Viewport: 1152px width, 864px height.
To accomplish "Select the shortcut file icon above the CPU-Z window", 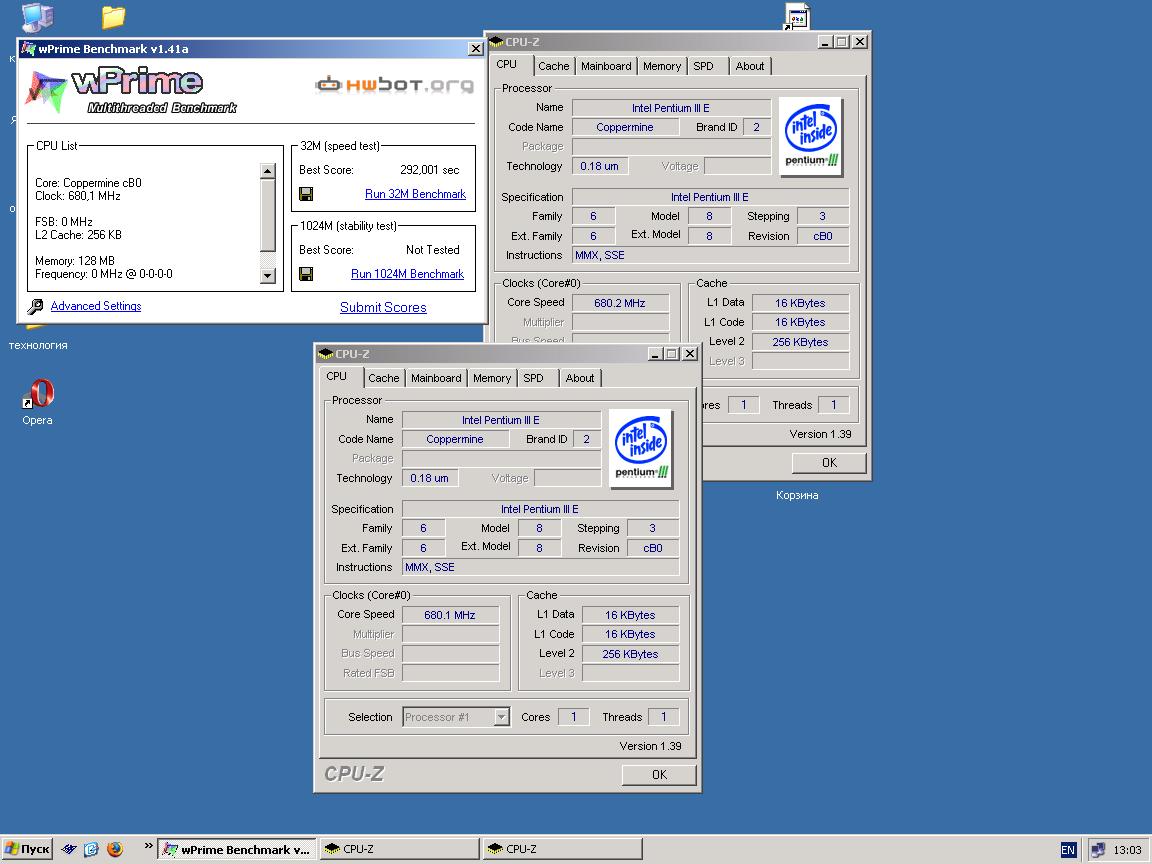I will [x=796, y=17].
